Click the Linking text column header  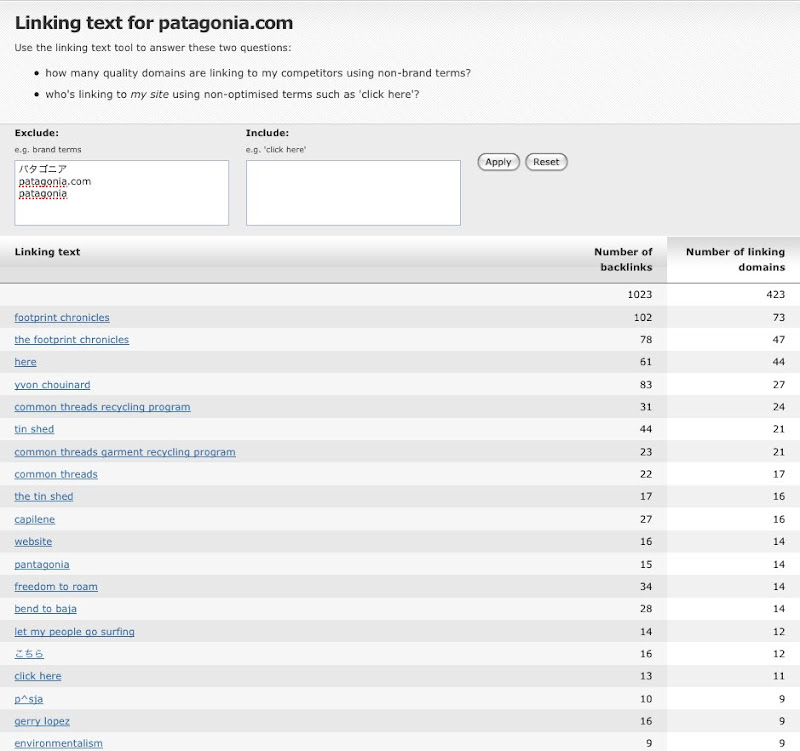pyautogui.click(x=47, y=252)
